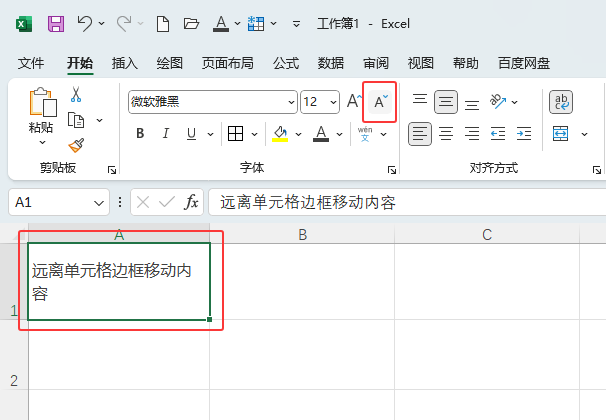The image size is (606, 420).
Task: Open the font name box 微软雅黑
Action: (x=213, y=102)
